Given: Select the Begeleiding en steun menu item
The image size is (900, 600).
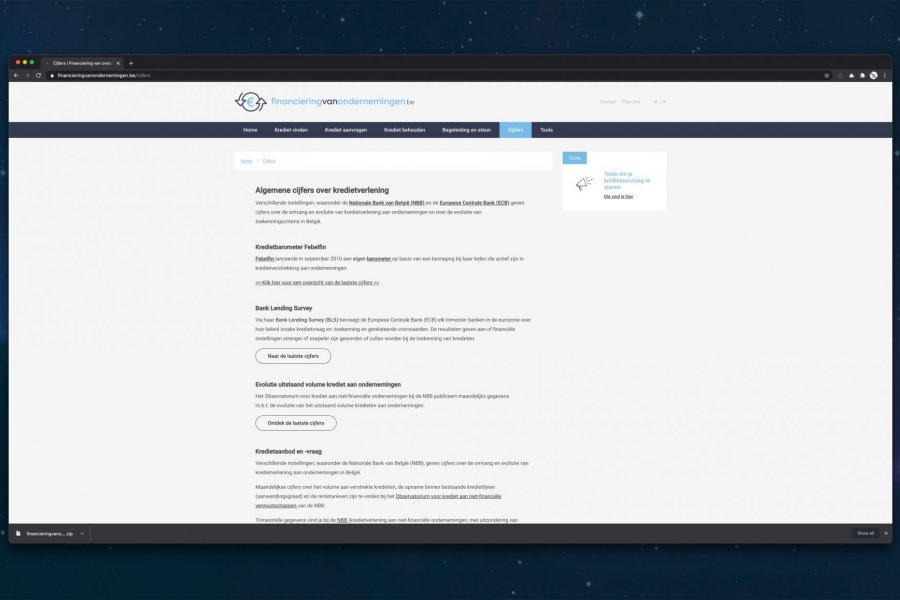Looking at the screenshot, I should pyautogui.click(x=468, y=130).
